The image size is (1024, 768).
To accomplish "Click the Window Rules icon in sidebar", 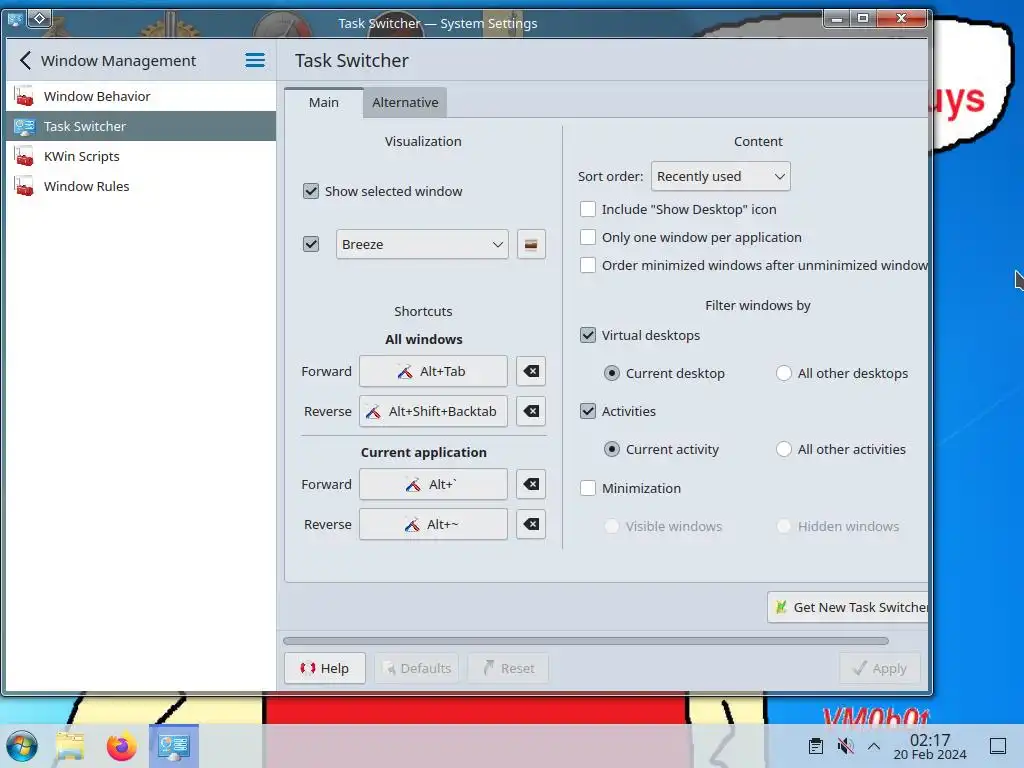I will tap(24, 186).
